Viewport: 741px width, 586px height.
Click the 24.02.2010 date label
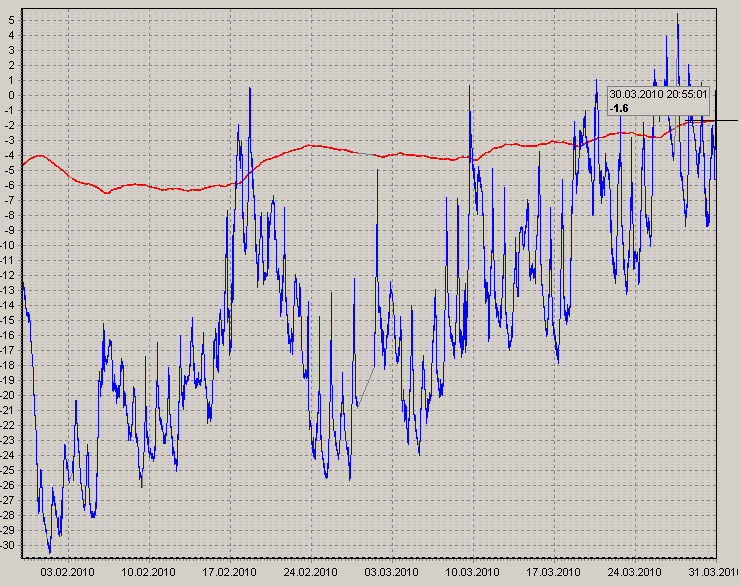pos(311,572)
